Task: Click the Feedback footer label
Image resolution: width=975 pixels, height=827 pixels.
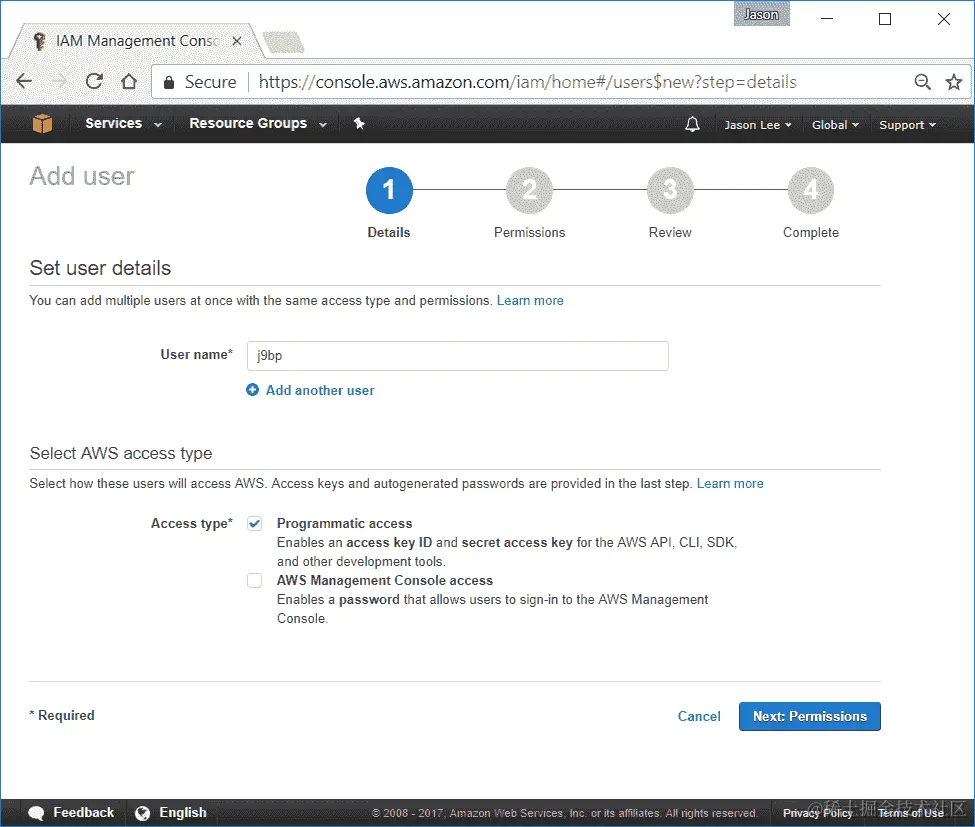Action: [83, 813]
